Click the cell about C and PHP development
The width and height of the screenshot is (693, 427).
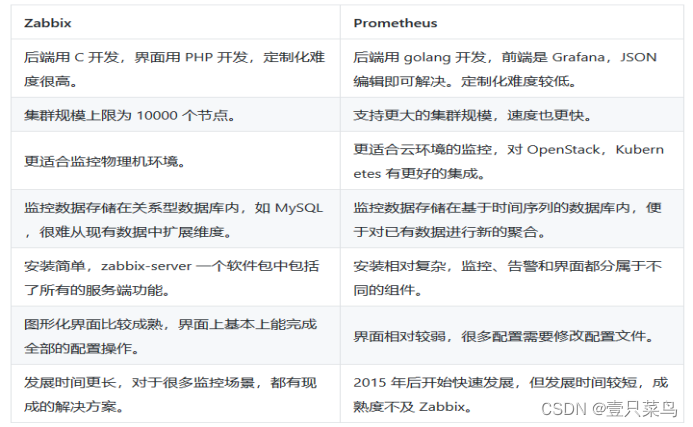(175, 69)
